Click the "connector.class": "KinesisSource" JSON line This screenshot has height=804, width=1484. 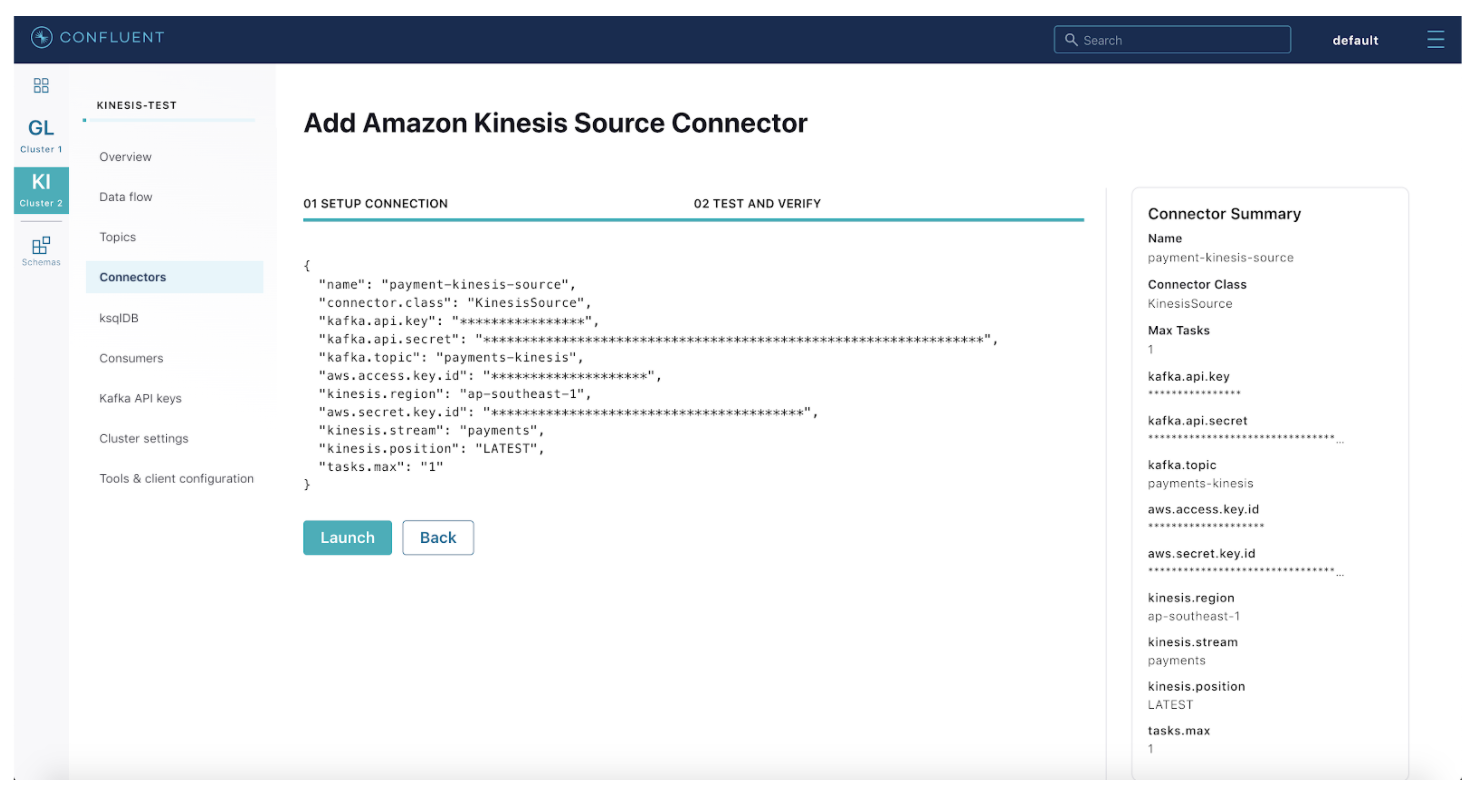455,302
